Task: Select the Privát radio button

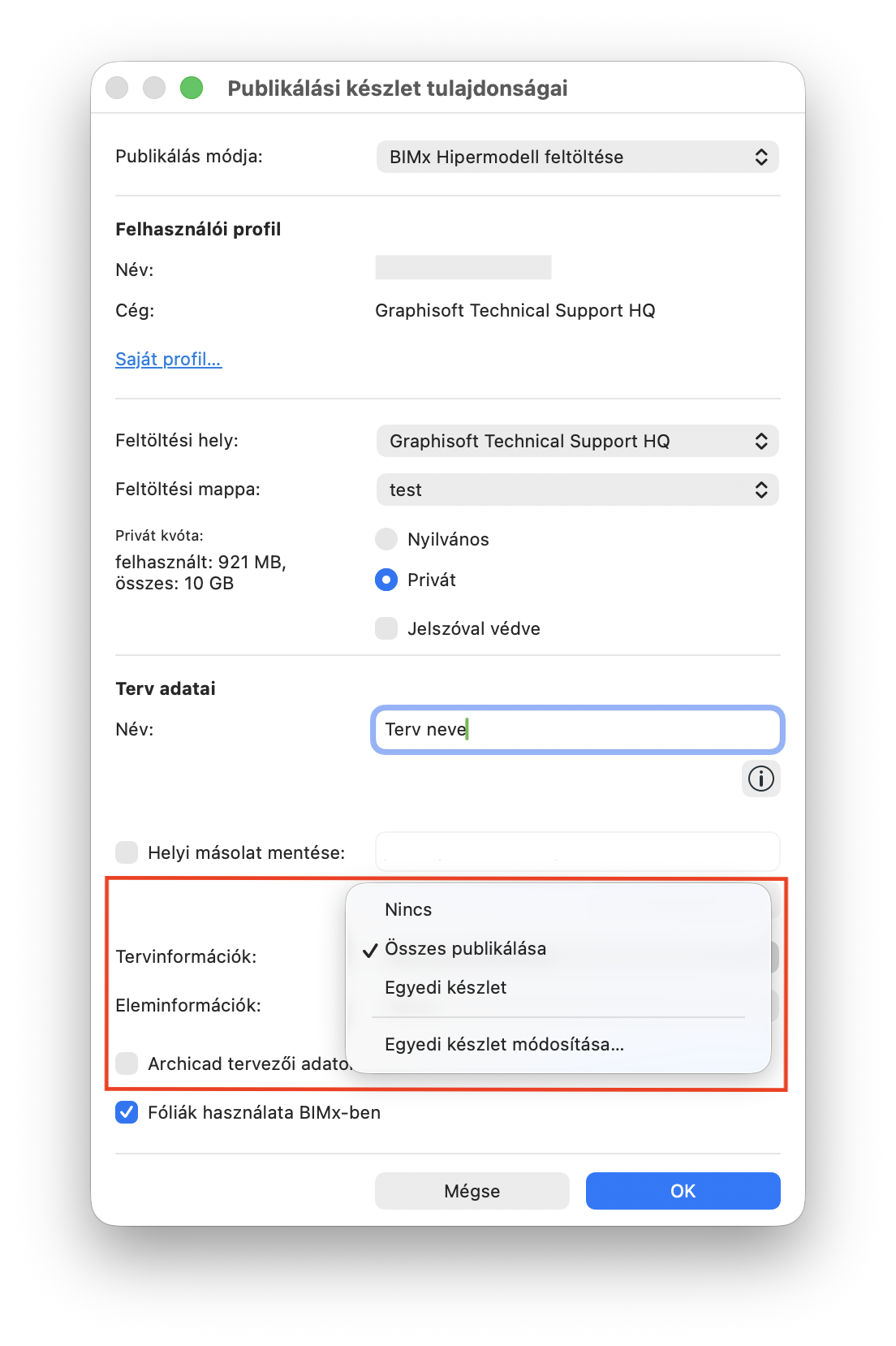Action: point(386,580)
